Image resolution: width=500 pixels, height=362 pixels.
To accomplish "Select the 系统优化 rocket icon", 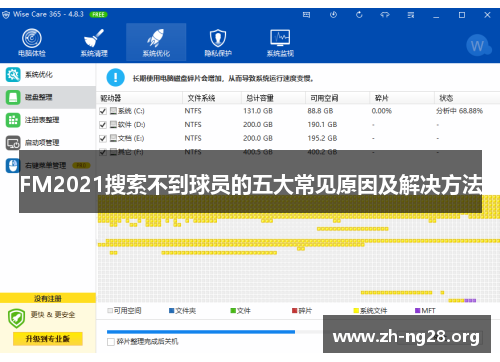I will click(x=156, y=38).
